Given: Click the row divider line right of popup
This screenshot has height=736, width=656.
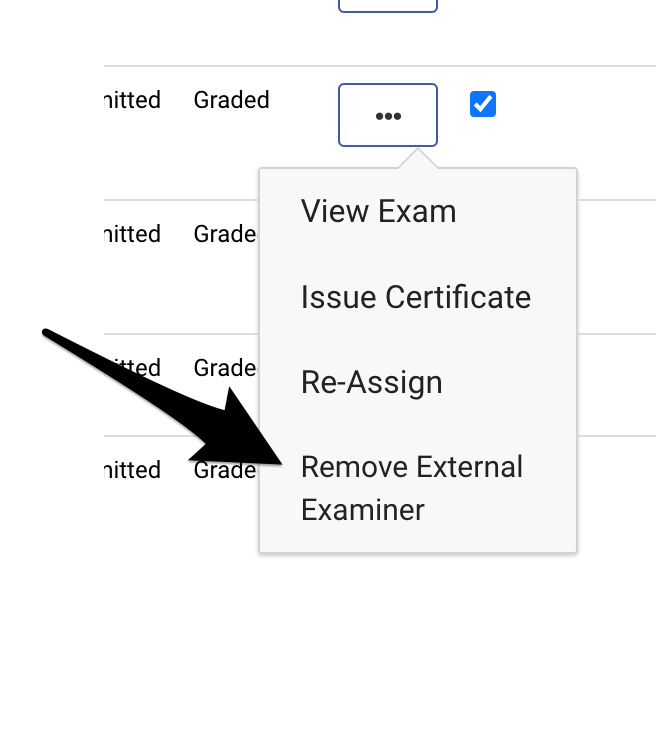Looking at the screenshot, I should (615, 200).
